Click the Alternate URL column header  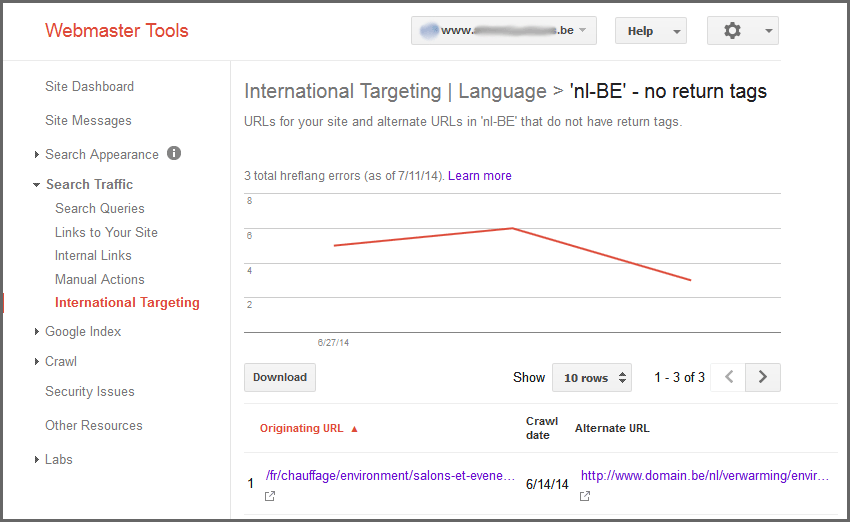click(612, 428)
